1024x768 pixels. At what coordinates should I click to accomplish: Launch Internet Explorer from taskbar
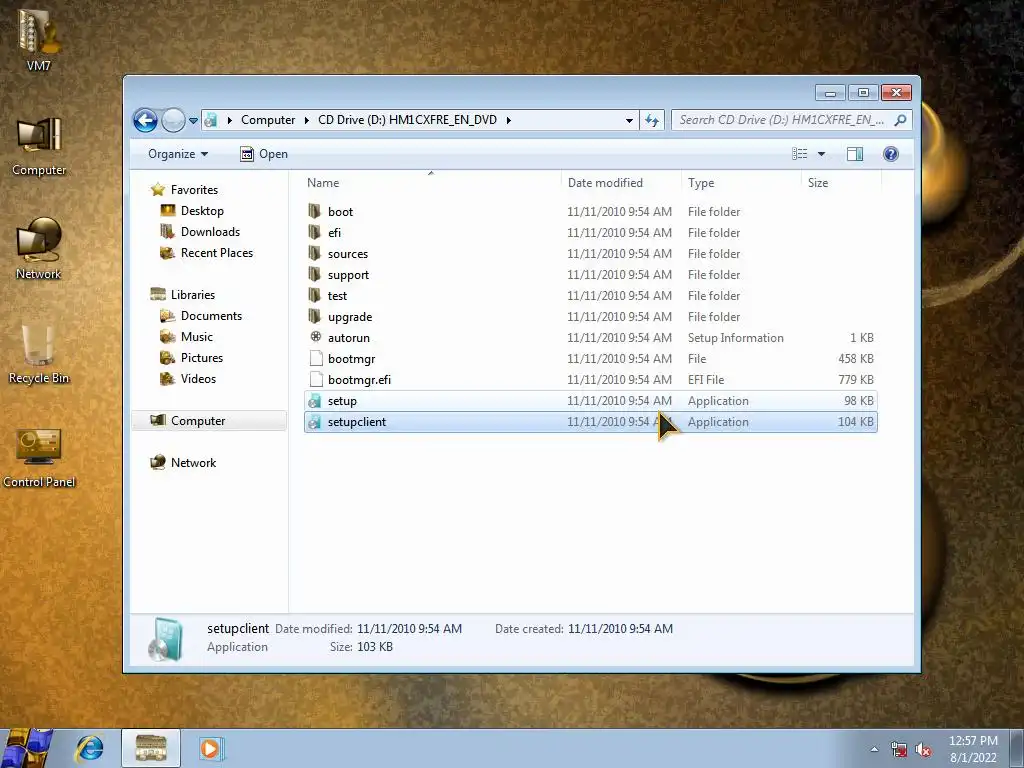point(89,748)
